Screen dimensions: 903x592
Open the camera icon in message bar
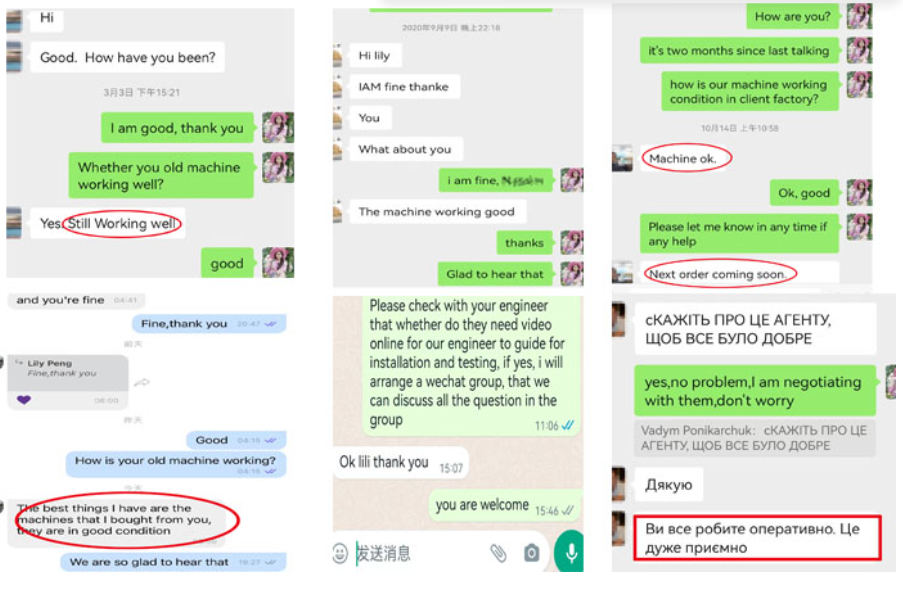(531, 553)
